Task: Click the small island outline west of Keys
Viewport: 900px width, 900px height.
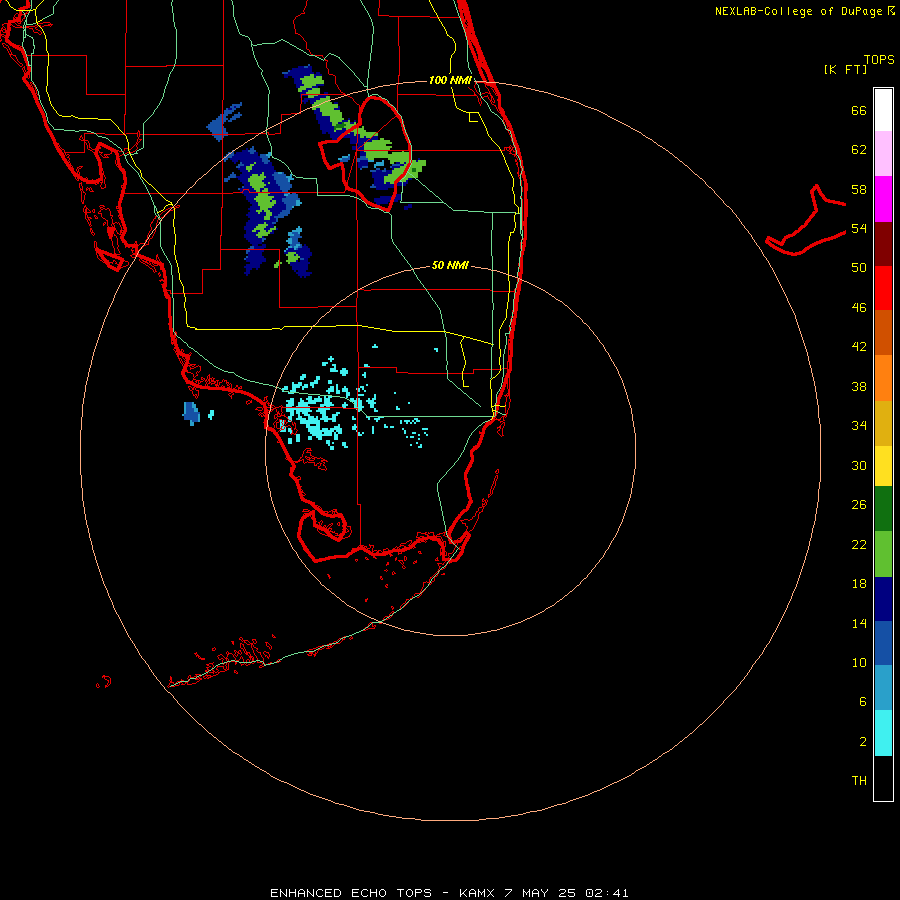Action: coord(104,682)
